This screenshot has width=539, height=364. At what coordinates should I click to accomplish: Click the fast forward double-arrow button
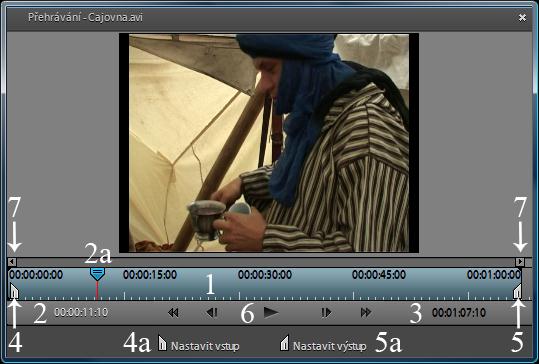pos(366,312)
